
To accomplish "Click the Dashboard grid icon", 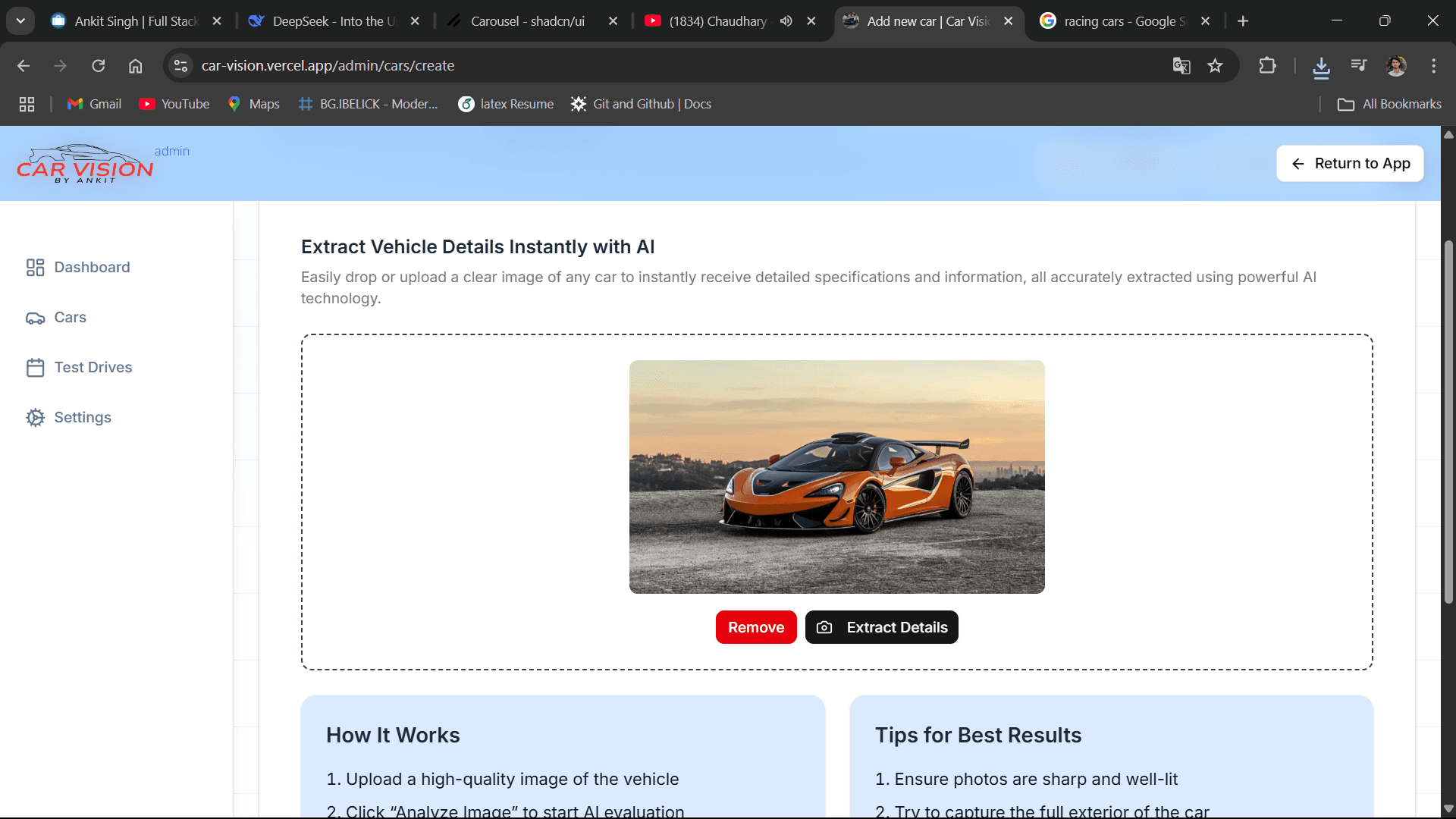I will (x=35, y=267).
